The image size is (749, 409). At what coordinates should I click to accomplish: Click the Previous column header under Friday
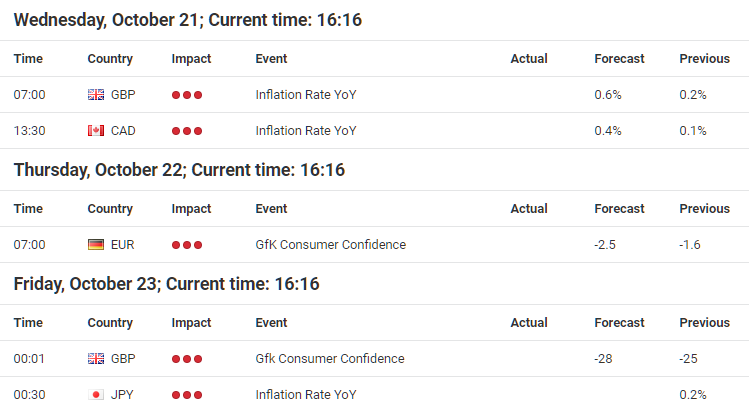coord(705,323)
